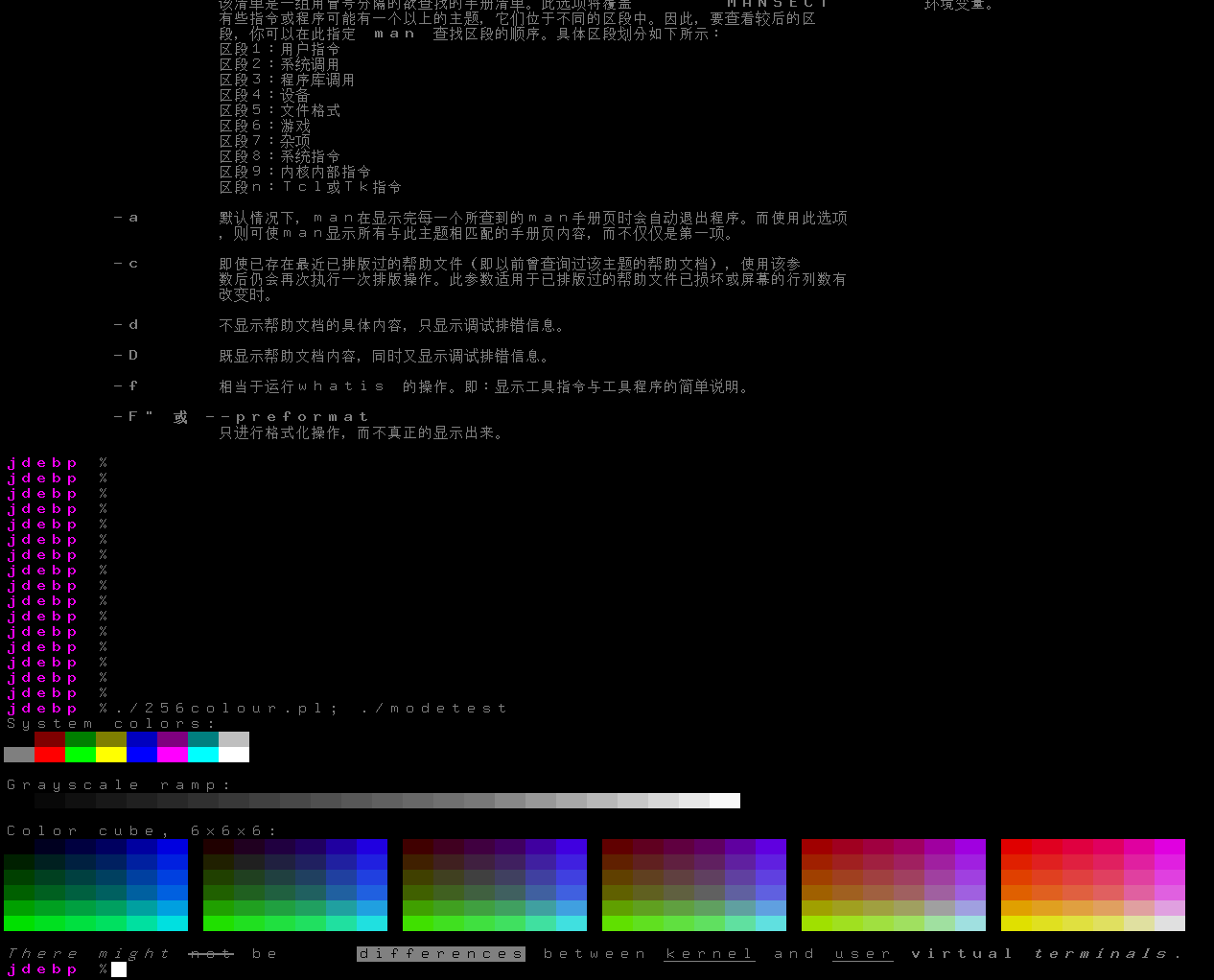
Task: Select the silver swatch in System colors
Action: [234, 739]
